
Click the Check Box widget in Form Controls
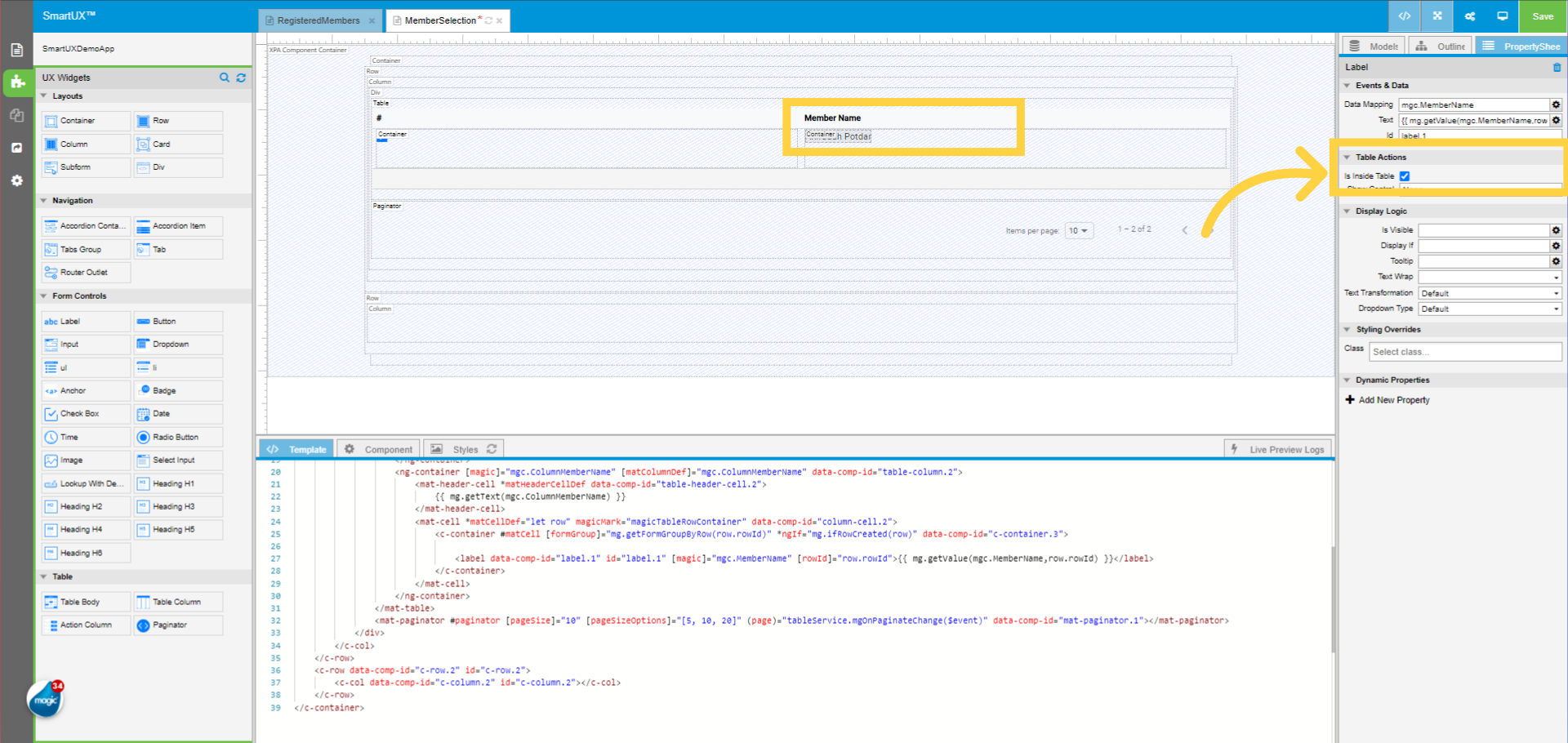click(x=85, y=413)
